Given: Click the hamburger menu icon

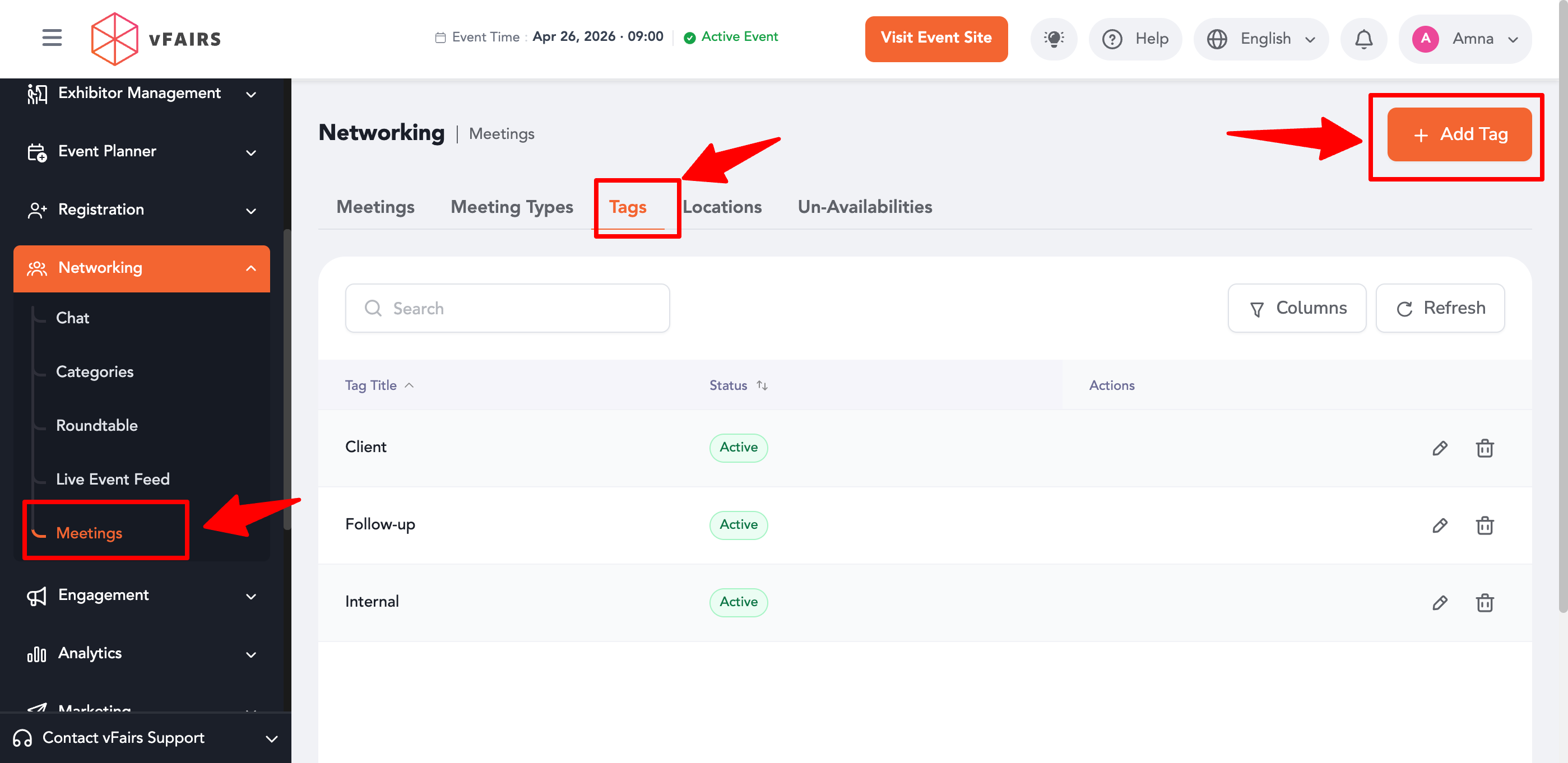Looking at the screenshot, I should point(52,38).
